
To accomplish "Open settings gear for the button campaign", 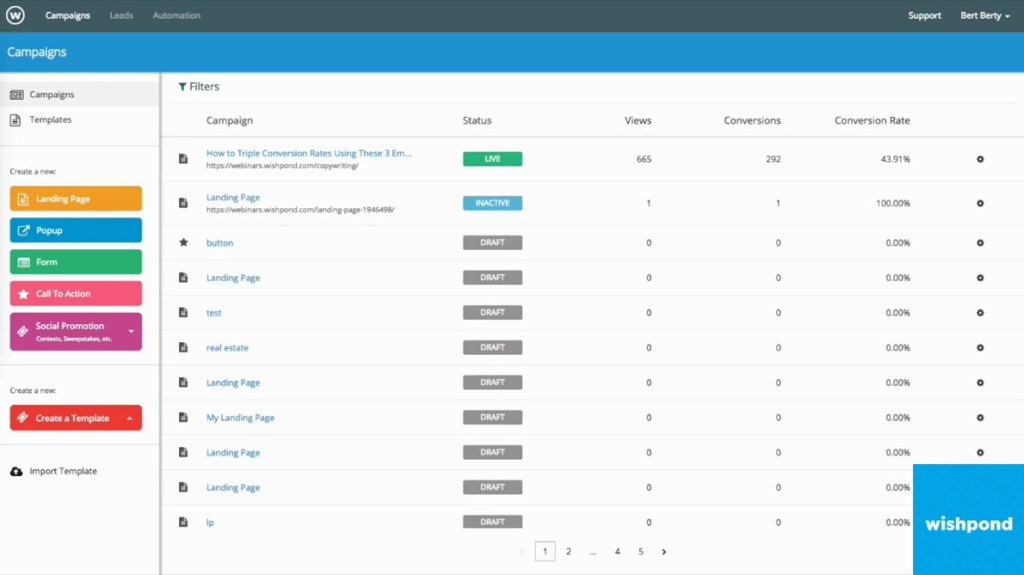I will pyautogui.click(x=980, y=242).
